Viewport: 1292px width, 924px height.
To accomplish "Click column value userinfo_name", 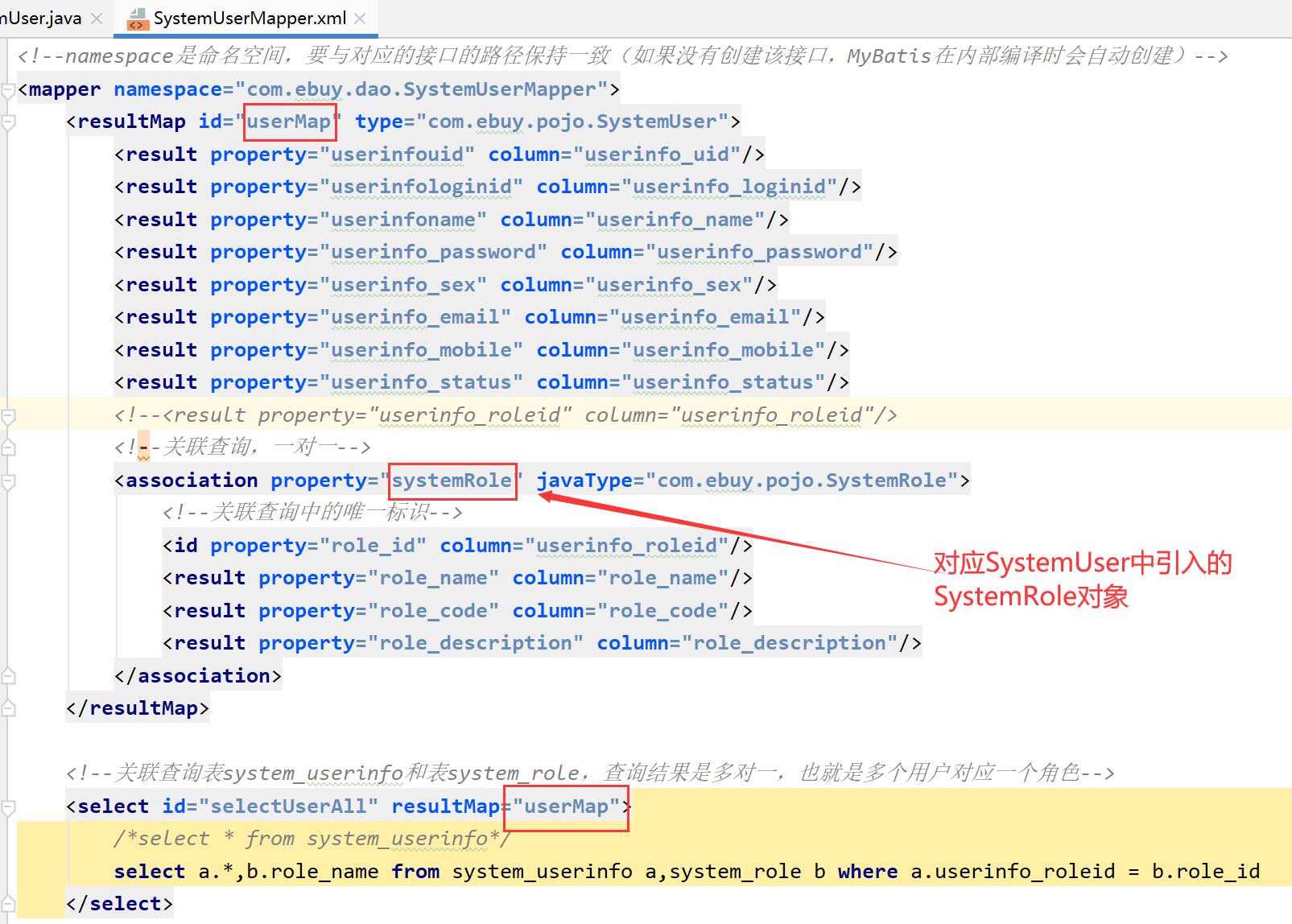I will pyautogui.click(x=675, y=220).
